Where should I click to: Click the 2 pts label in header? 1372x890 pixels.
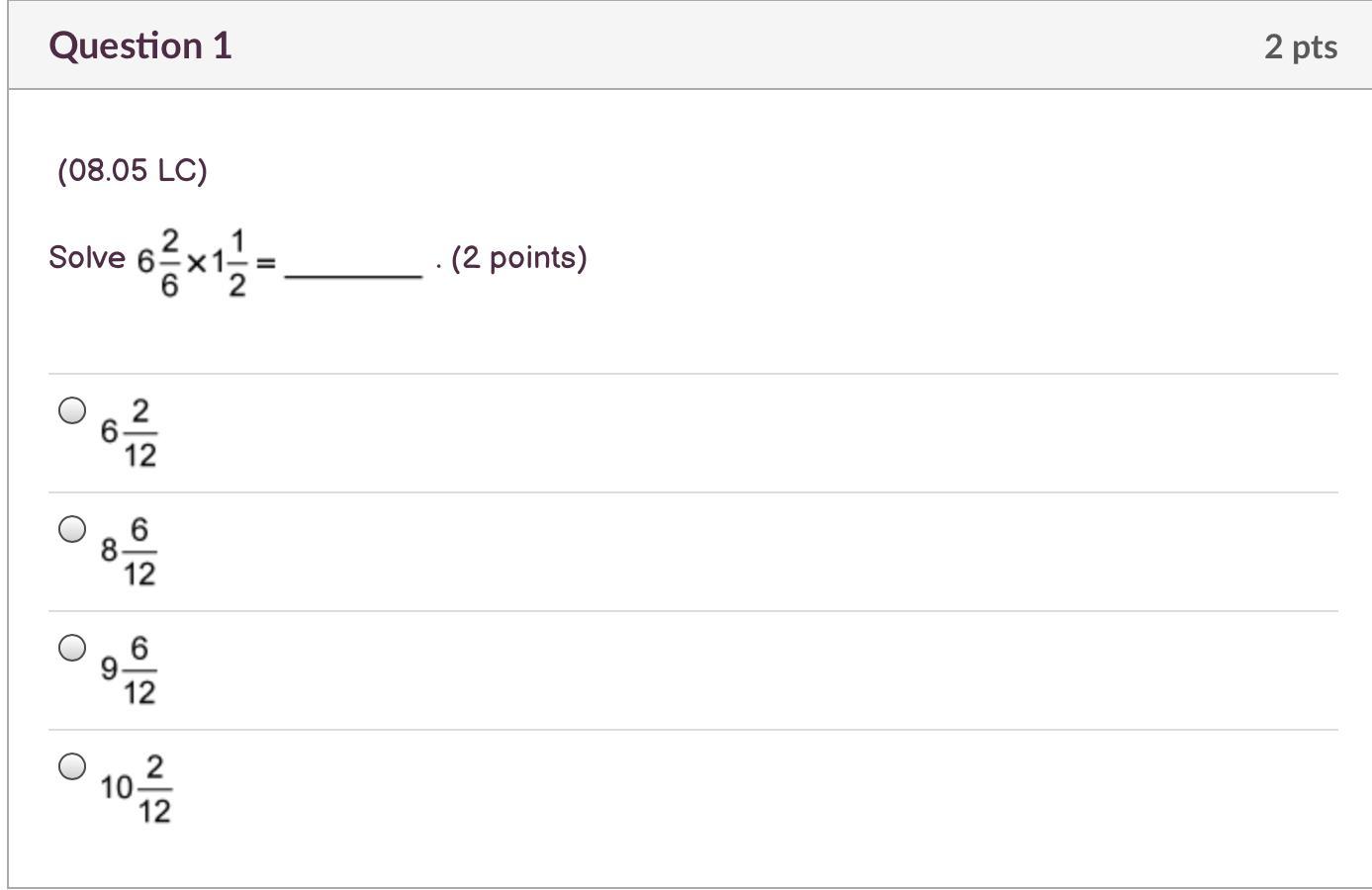coord(1301,46)
